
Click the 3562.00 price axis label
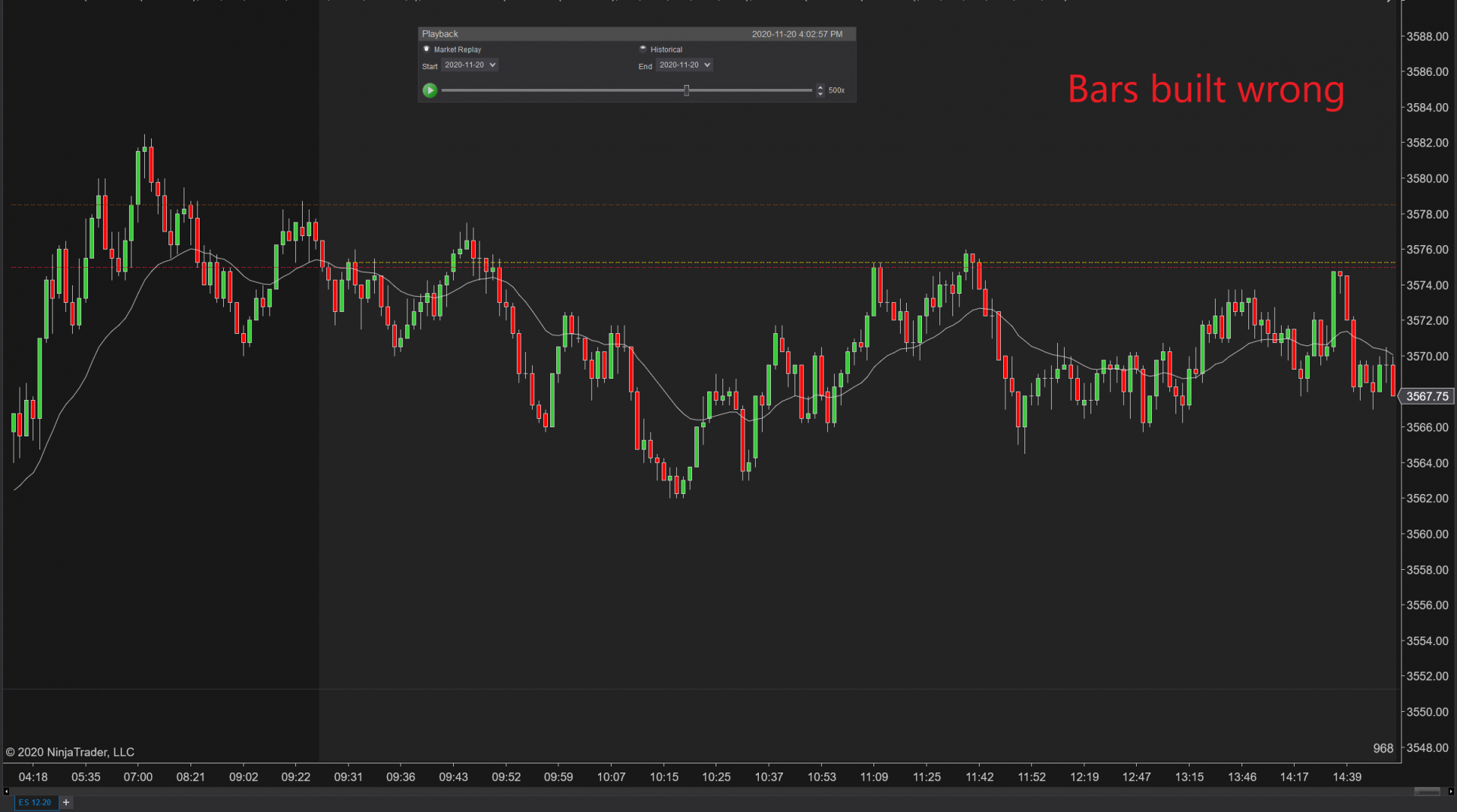[x=1427, y=499]
